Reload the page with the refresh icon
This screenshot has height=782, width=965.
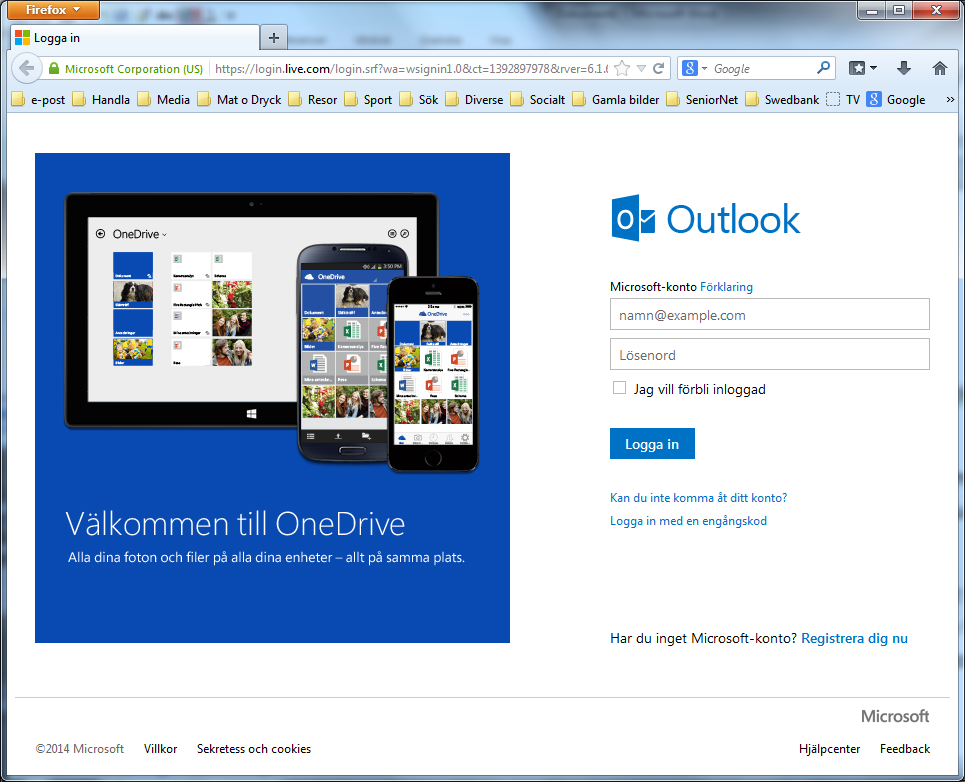659,68
